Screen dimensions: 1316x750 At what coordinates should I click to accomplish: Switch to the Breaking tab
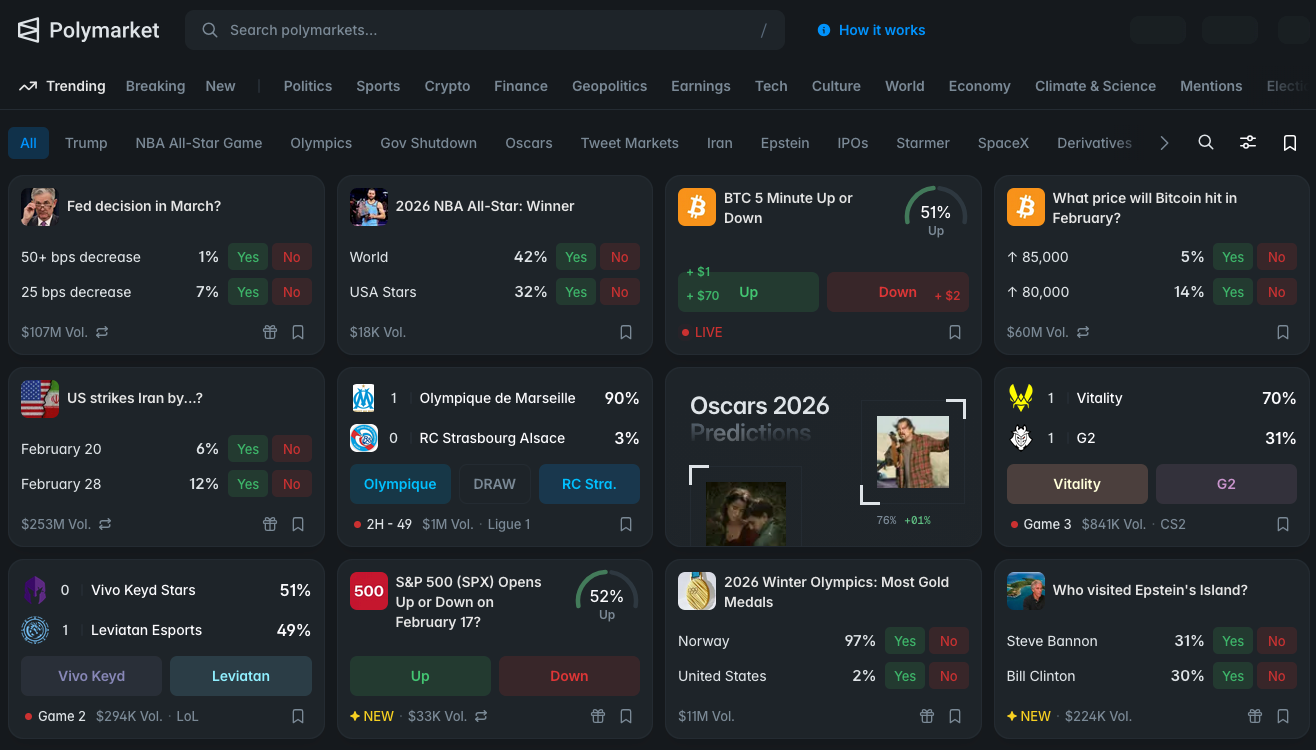(155, 86)
